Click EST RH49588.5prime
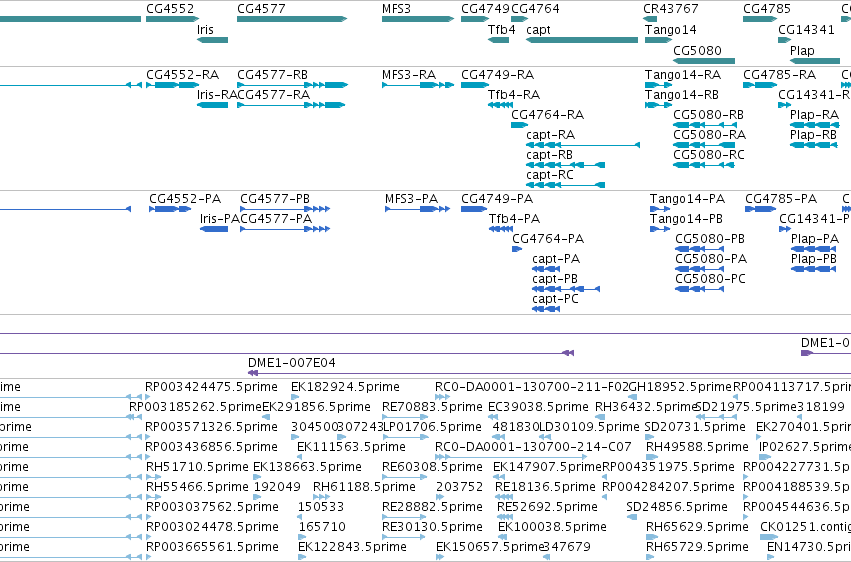 697,447
